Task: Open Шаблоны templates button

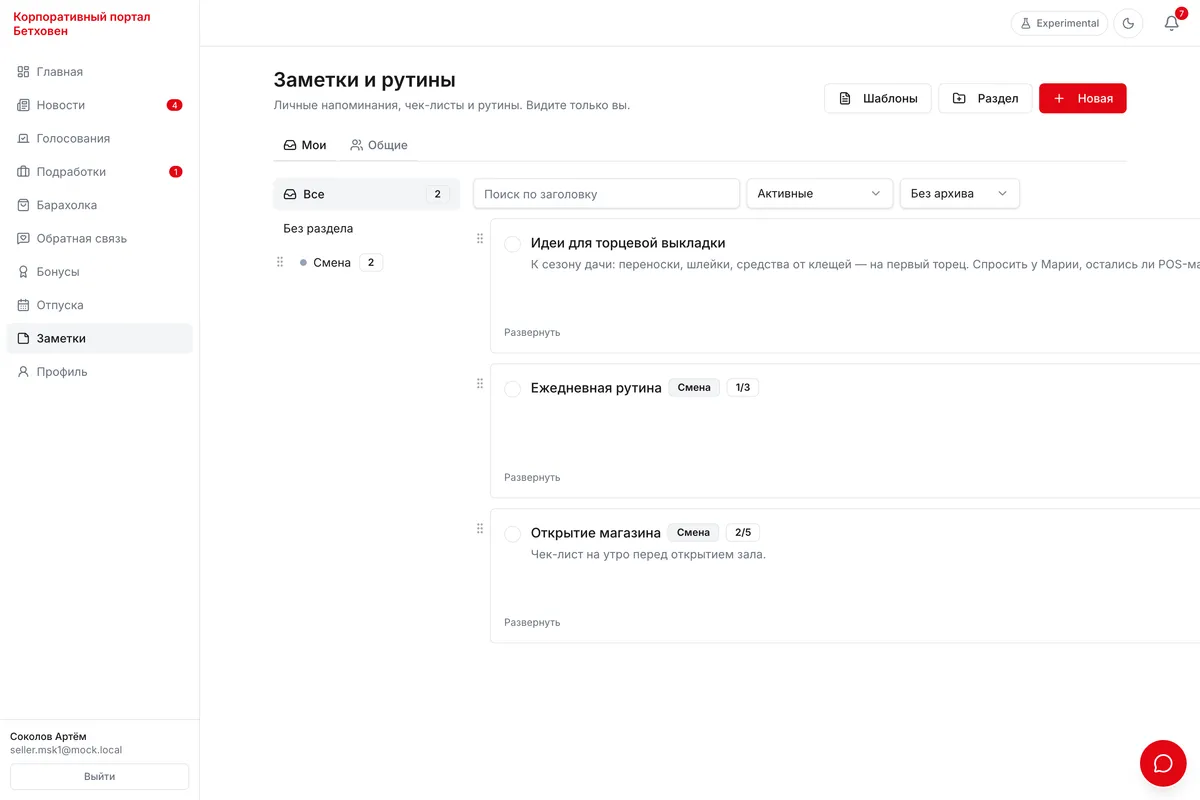Action: pos(878,98)
